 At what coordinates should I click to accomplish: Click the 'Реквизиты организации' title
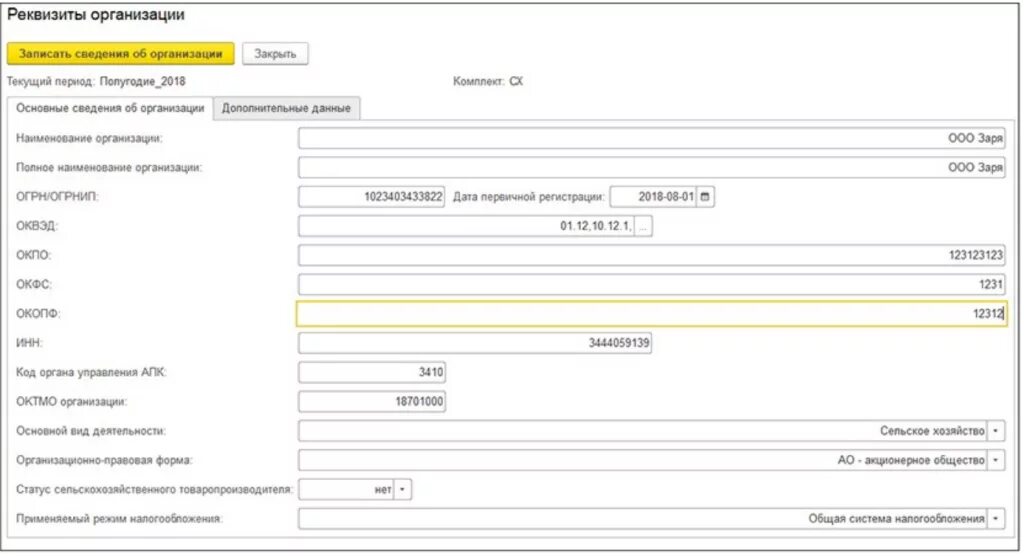point(96,15)
